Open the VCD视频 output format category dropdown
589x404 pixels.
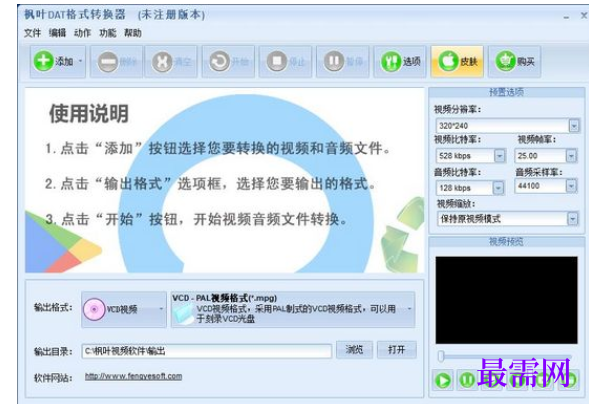point(124,309)
